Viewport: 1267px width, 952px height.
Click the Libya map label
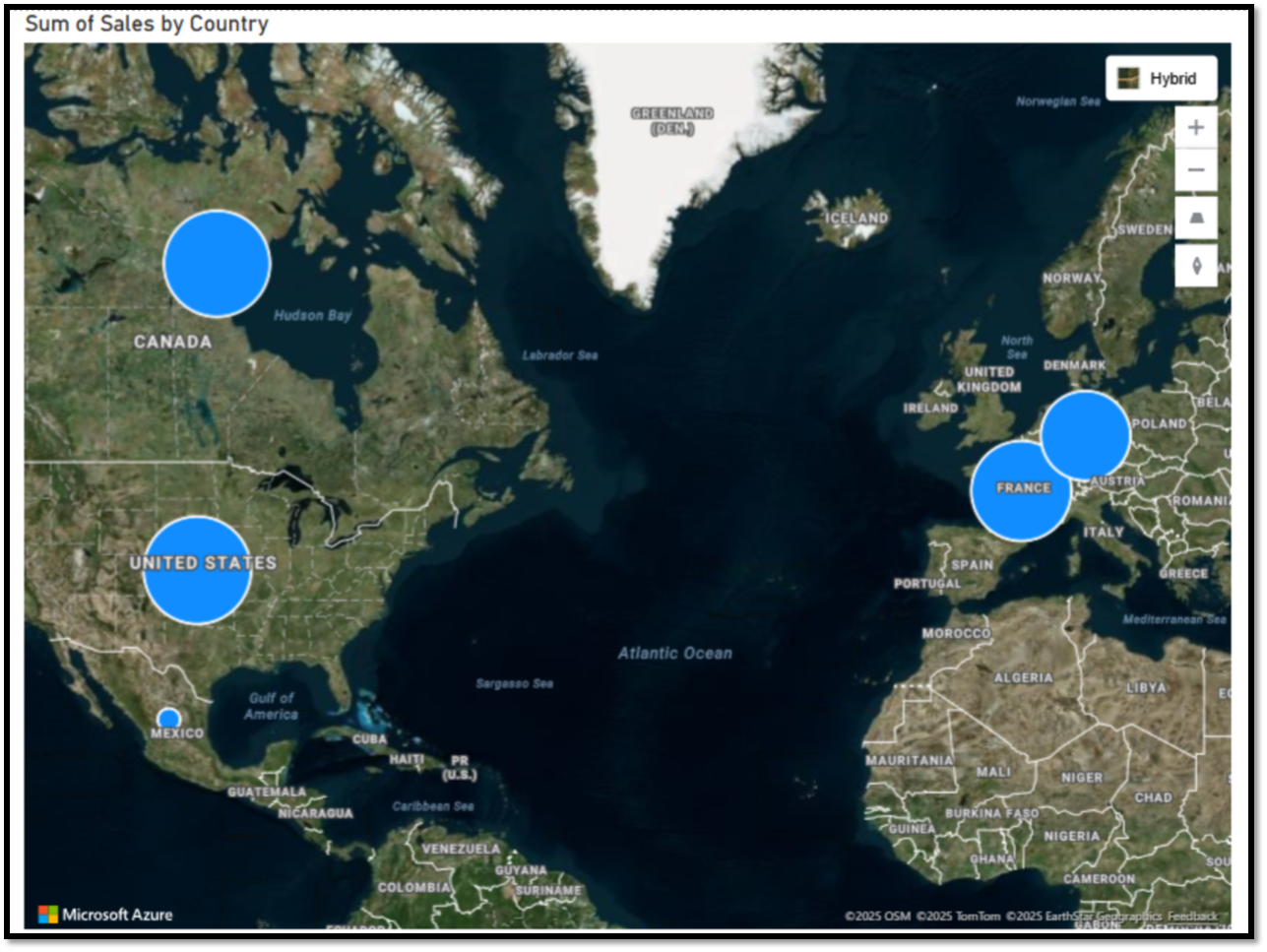point(1146,687)
